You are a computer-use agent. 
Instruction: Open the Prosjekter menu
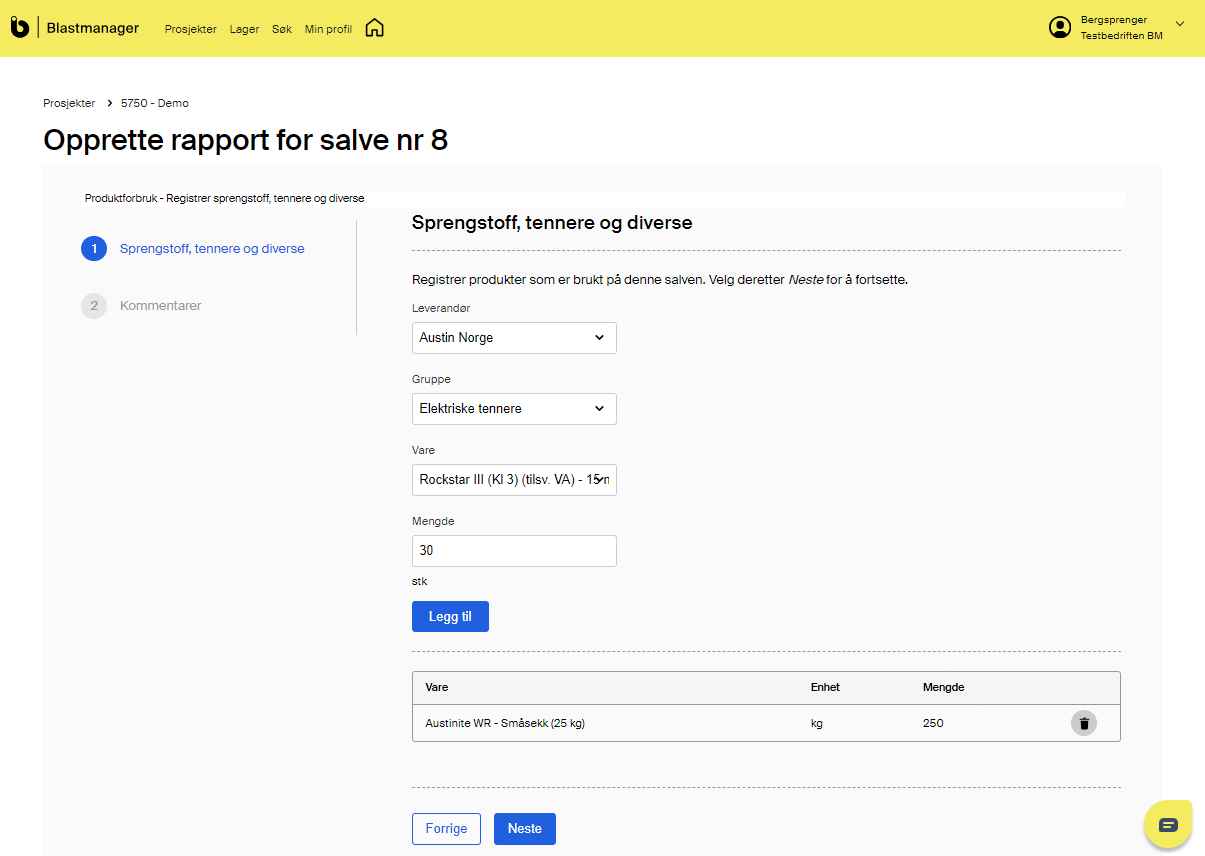191,29
